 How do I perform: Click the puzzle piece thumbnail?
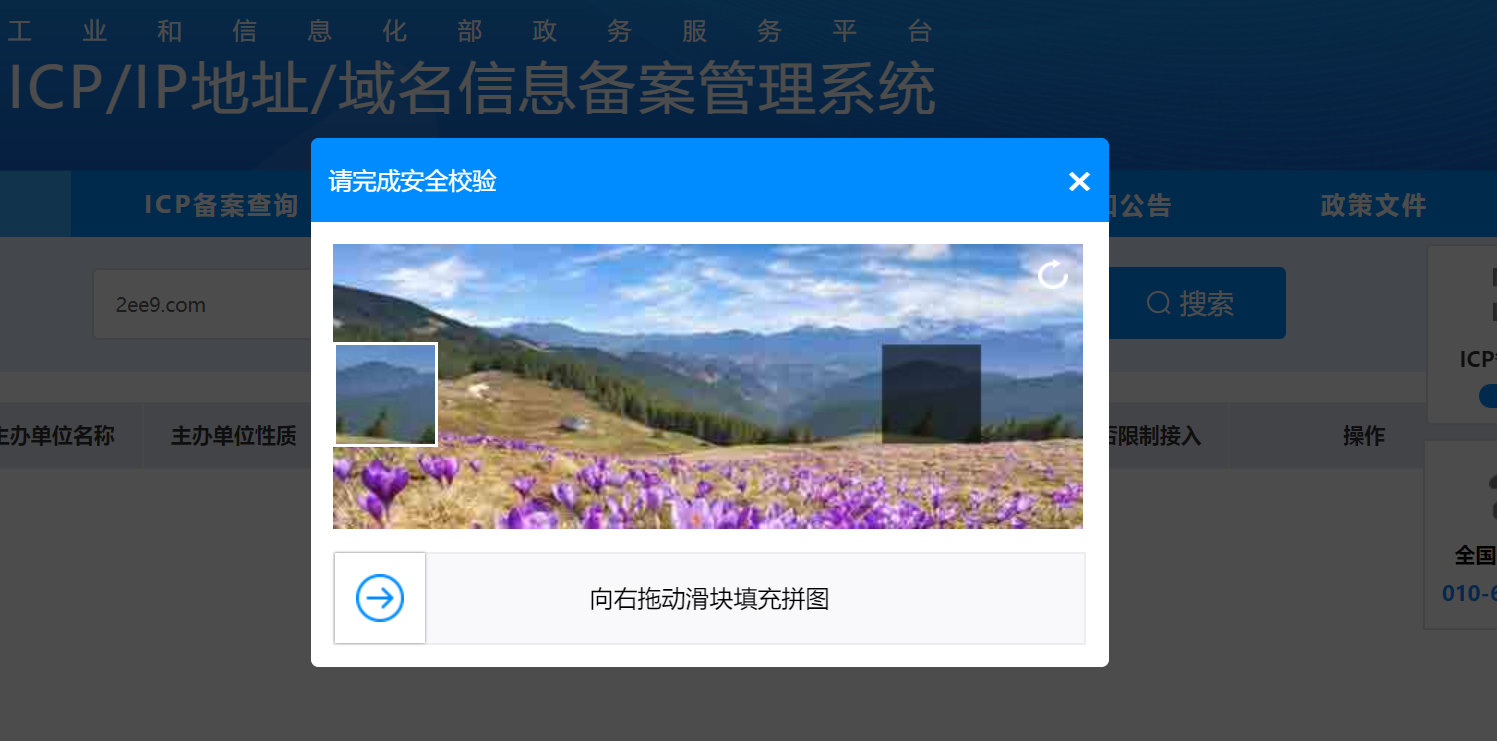pos(385,394)
